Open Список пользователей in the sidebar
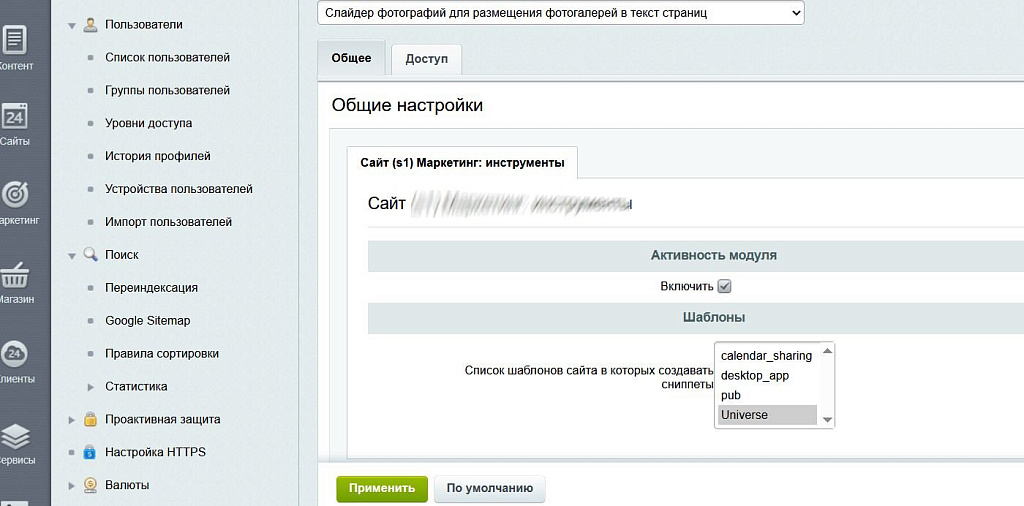The width and height of the screenshot is (1024, 506). [167, 58]
